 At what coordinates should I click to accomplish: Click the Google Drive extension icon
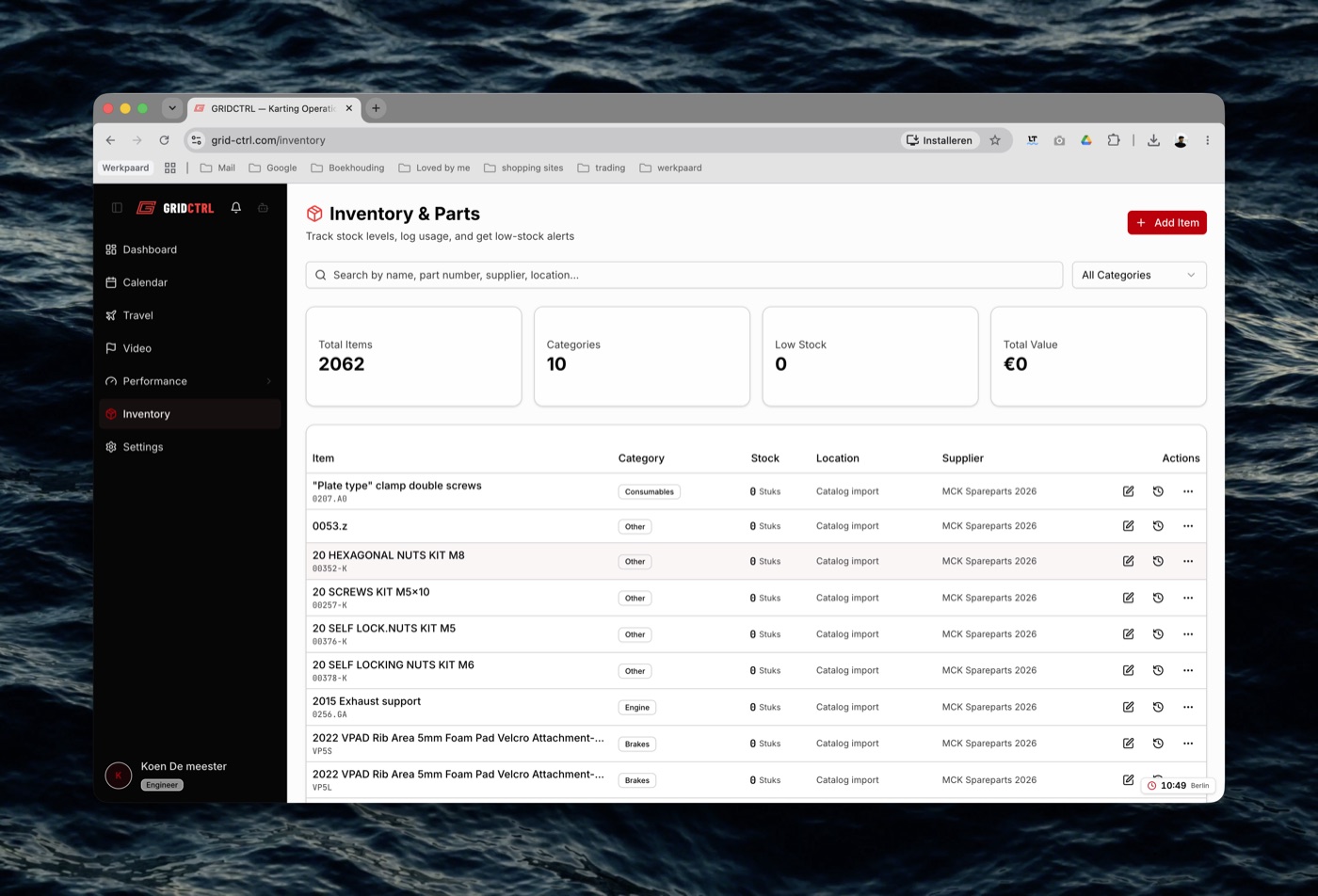(1086, 140)
